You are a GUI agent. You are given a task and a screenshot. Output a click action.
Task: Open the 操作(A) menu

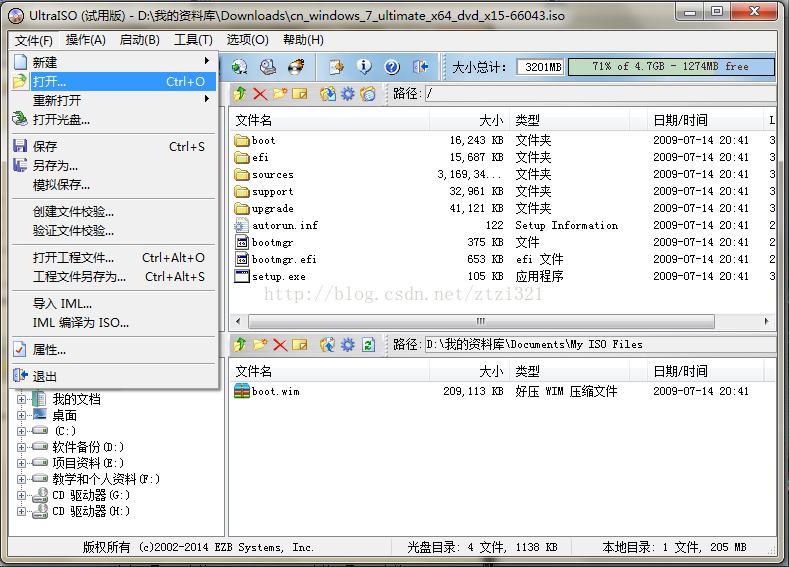(x=86, y=40)
